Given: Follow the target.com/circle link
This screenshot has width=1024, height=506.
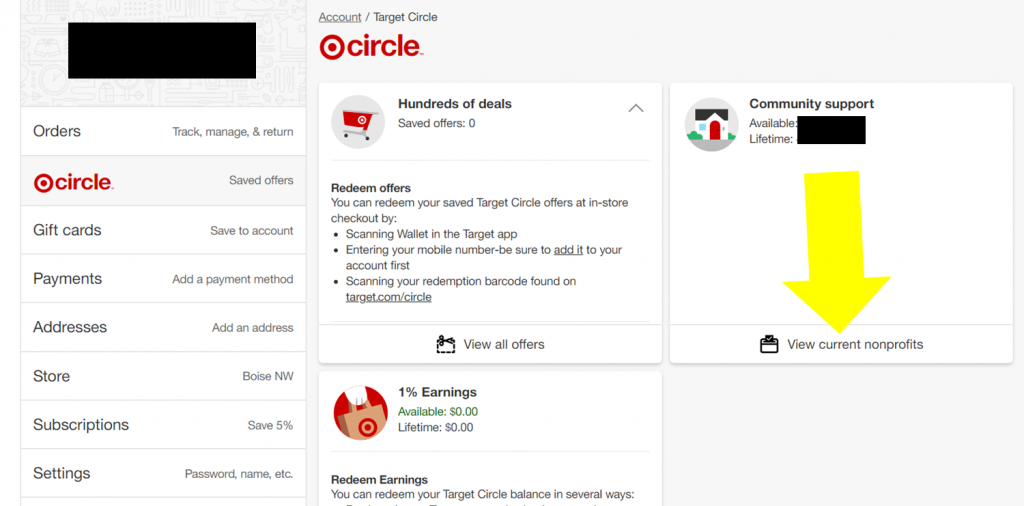Looking at the screenshot, I should pos(389,297).
